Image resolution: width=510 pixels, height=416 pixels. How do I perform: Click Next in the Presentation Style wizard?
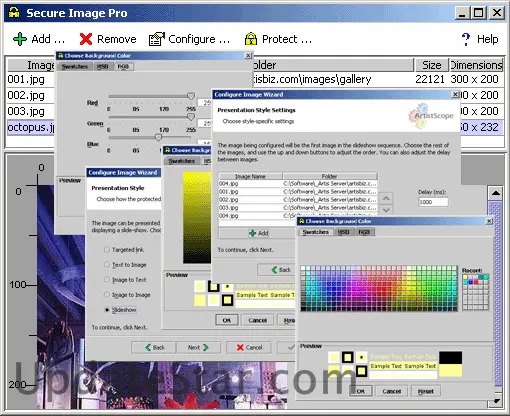(x=198, y=347)
